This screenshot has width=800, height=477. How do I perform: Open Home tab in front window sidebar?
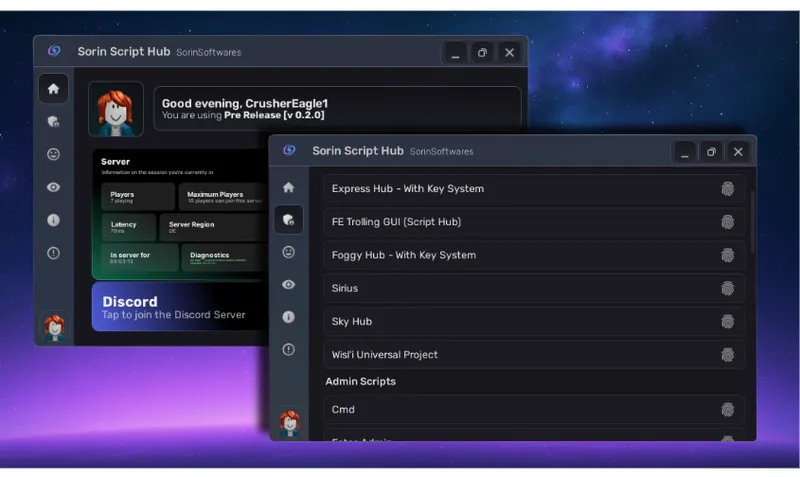[288, 187]
